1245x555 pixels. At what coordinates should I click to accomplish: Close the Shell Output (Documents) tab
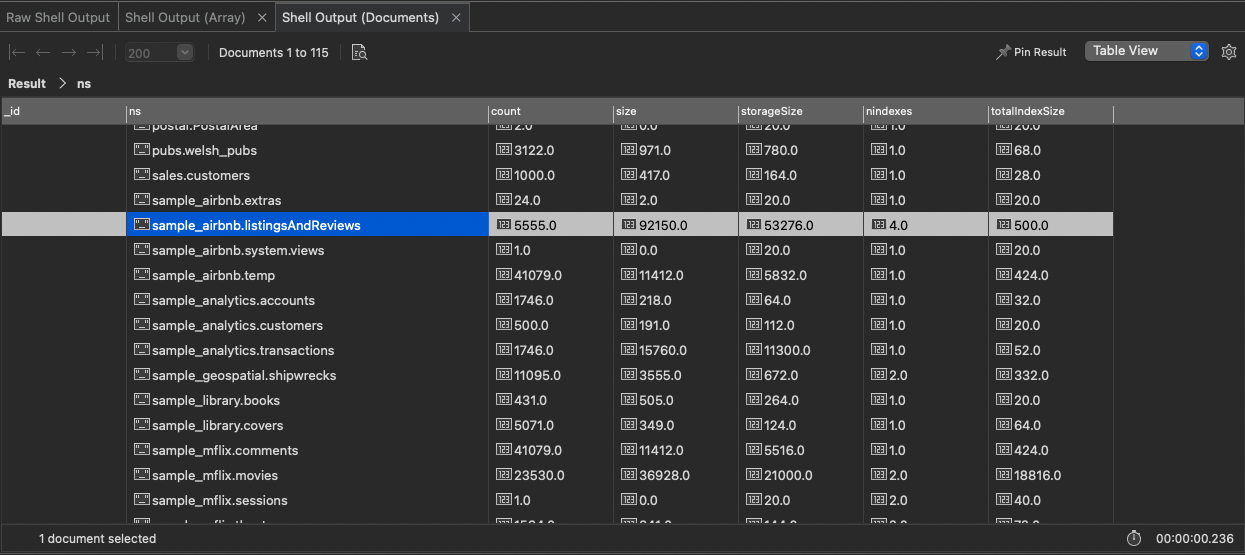point(456,17)
